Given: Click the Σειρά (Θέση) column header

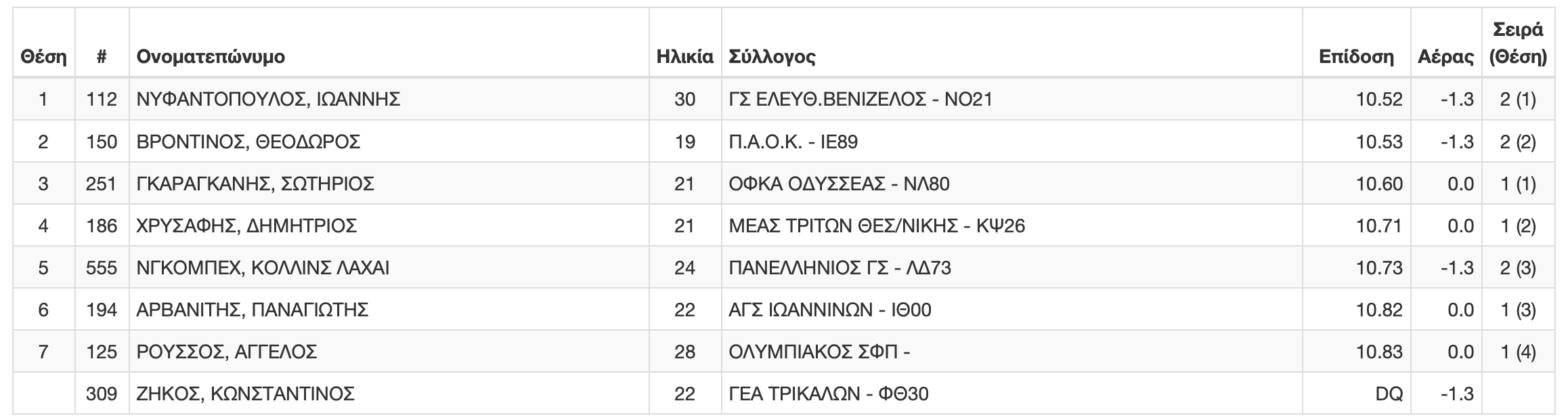Looking at the screenshot, I should (1517, 43).
